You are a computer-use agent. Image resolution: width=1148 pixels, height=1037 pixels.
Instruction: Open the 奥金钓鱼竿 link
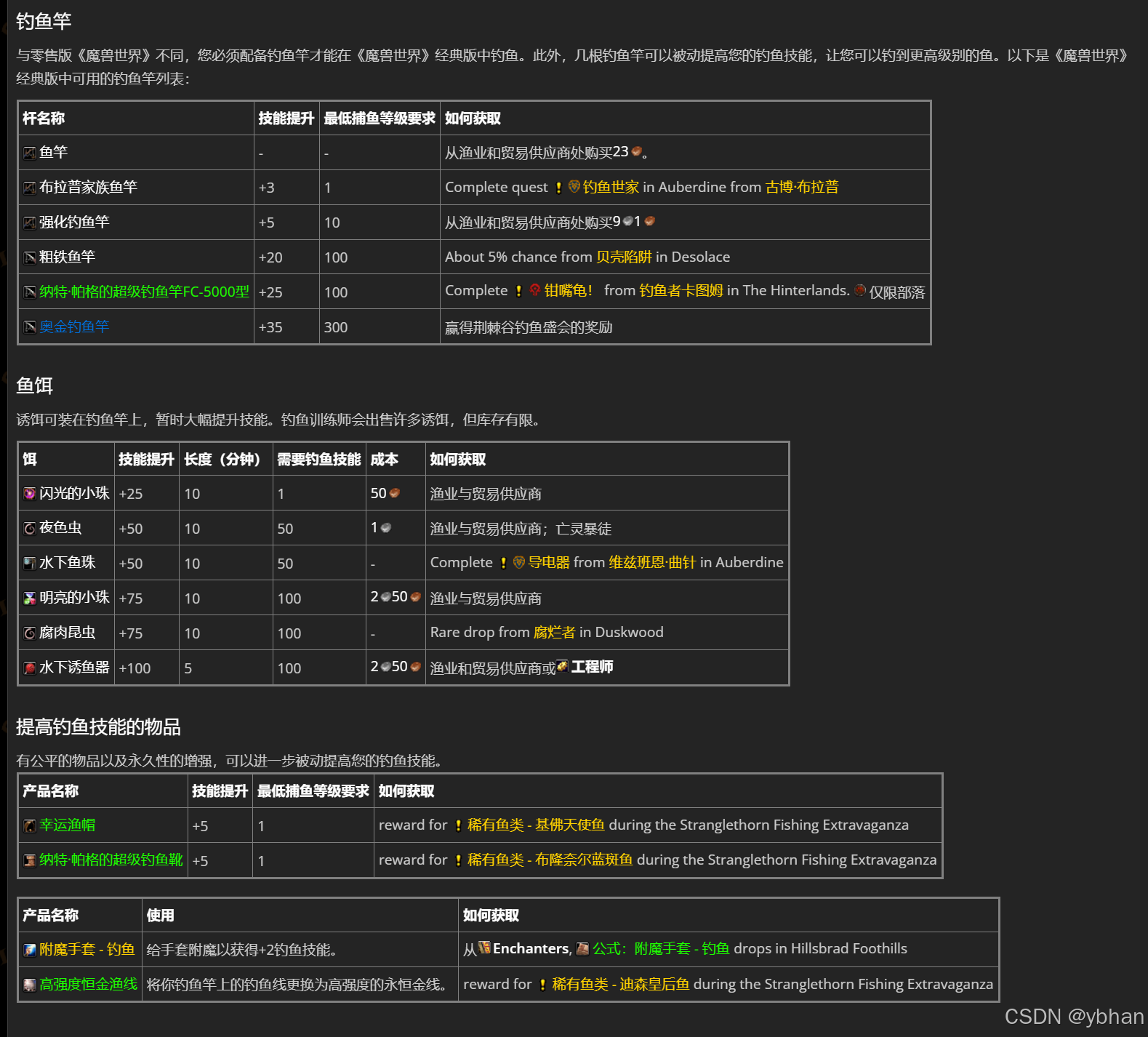74,327
